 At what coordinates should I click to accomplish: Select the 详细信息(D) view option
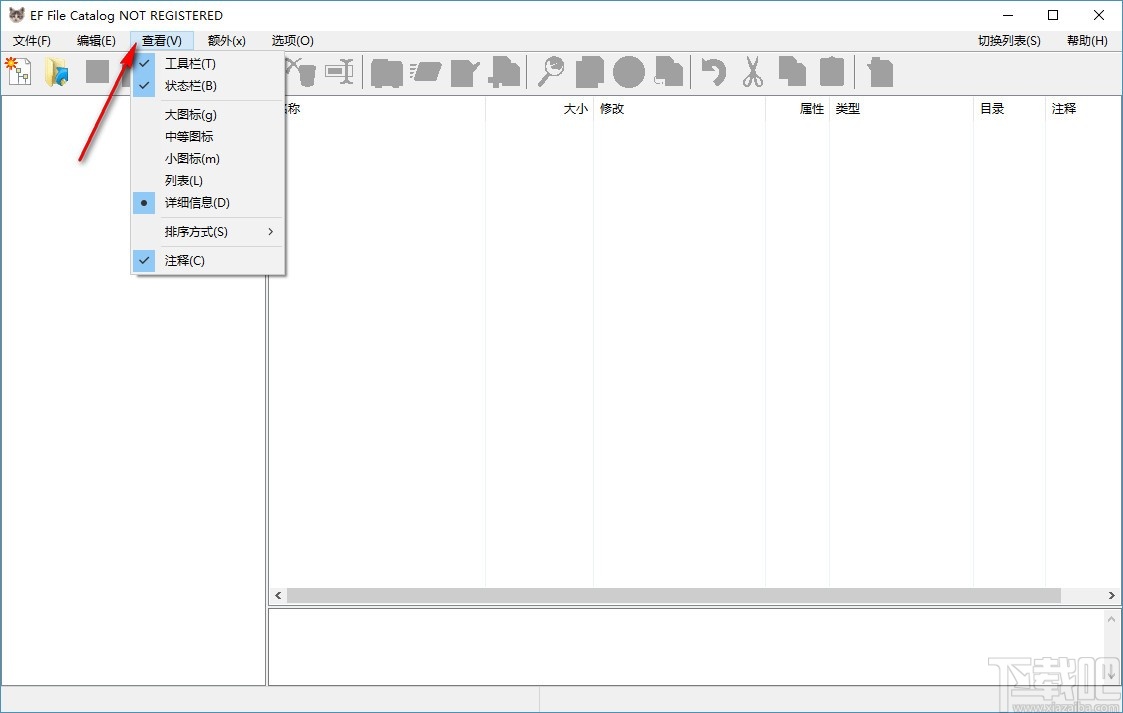pyautogui.click(x=195, y=202)
